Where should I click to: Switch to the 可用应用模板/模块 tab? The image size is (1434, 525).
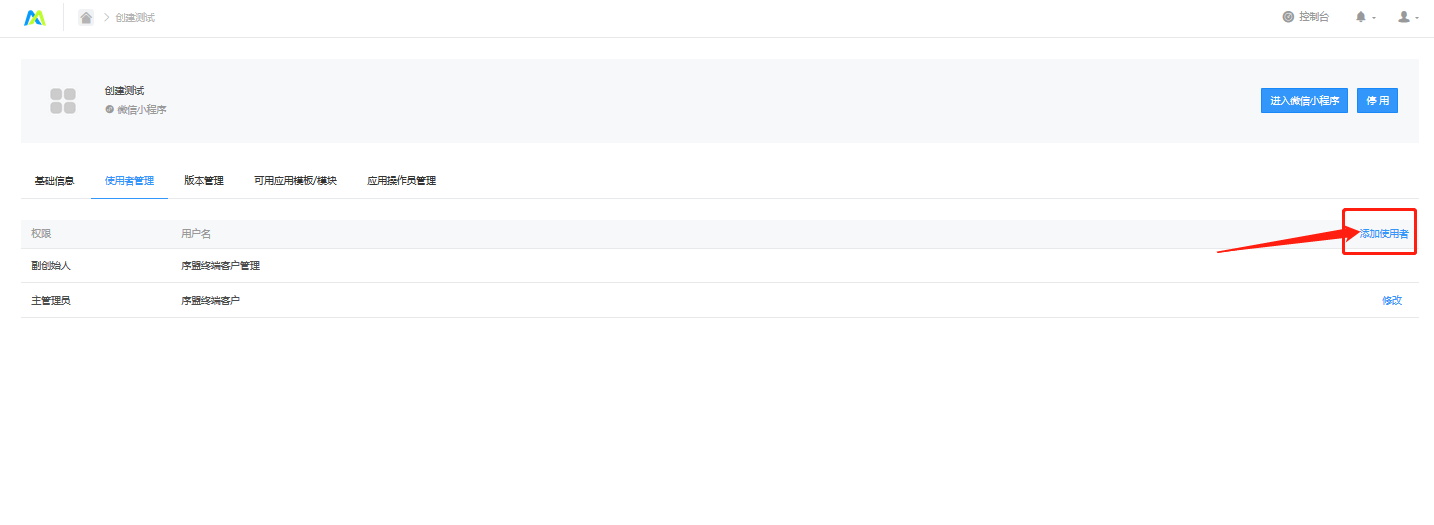[295, 181]
